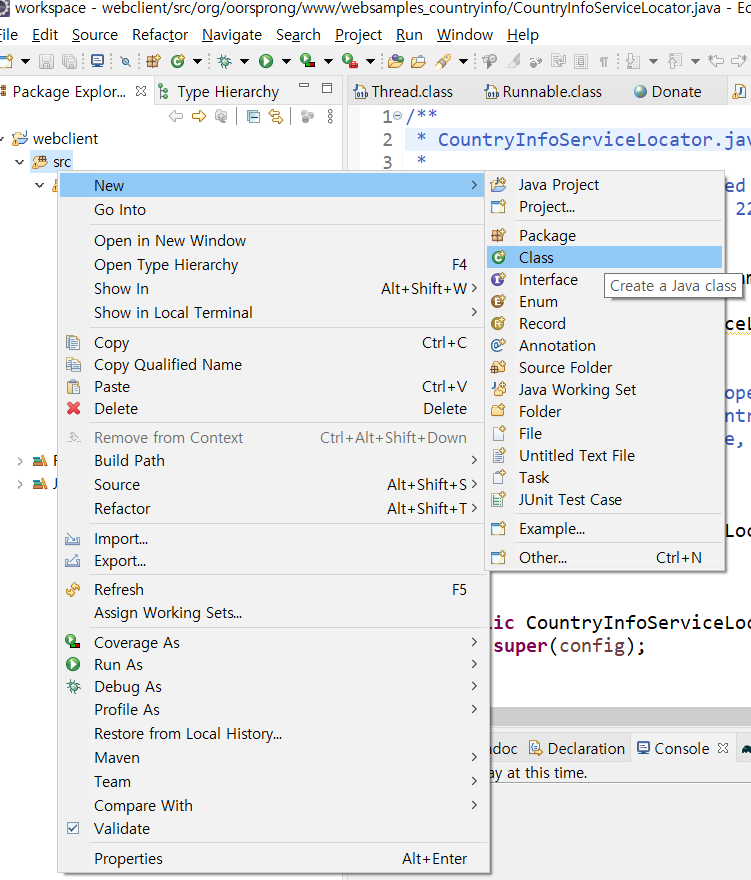Collapse the webclient project tree node
This screenshot has height=880, width=751.
tap(6, 139)
